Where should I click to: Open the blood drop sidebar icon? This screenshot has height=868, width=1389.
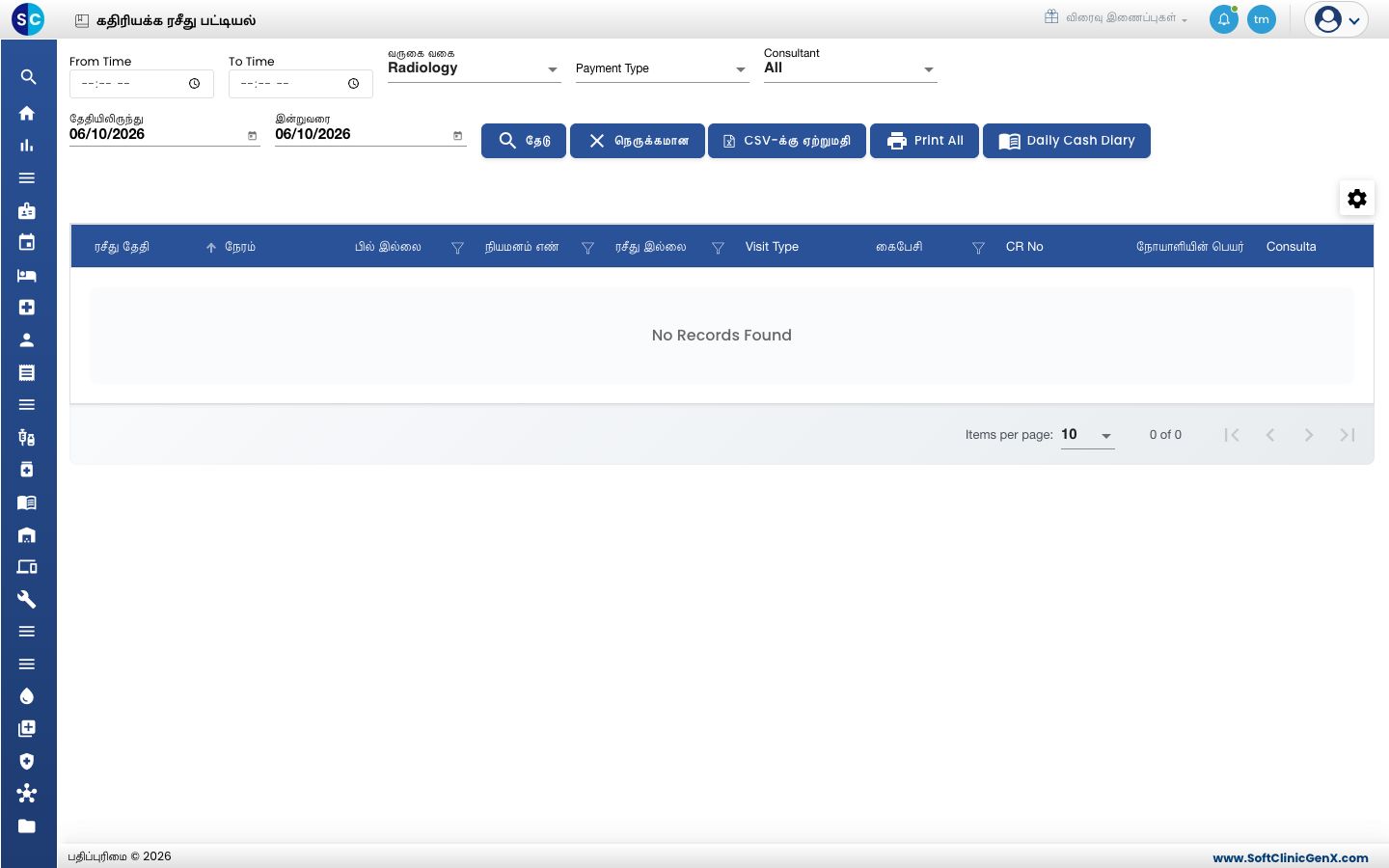click(27, 696)
